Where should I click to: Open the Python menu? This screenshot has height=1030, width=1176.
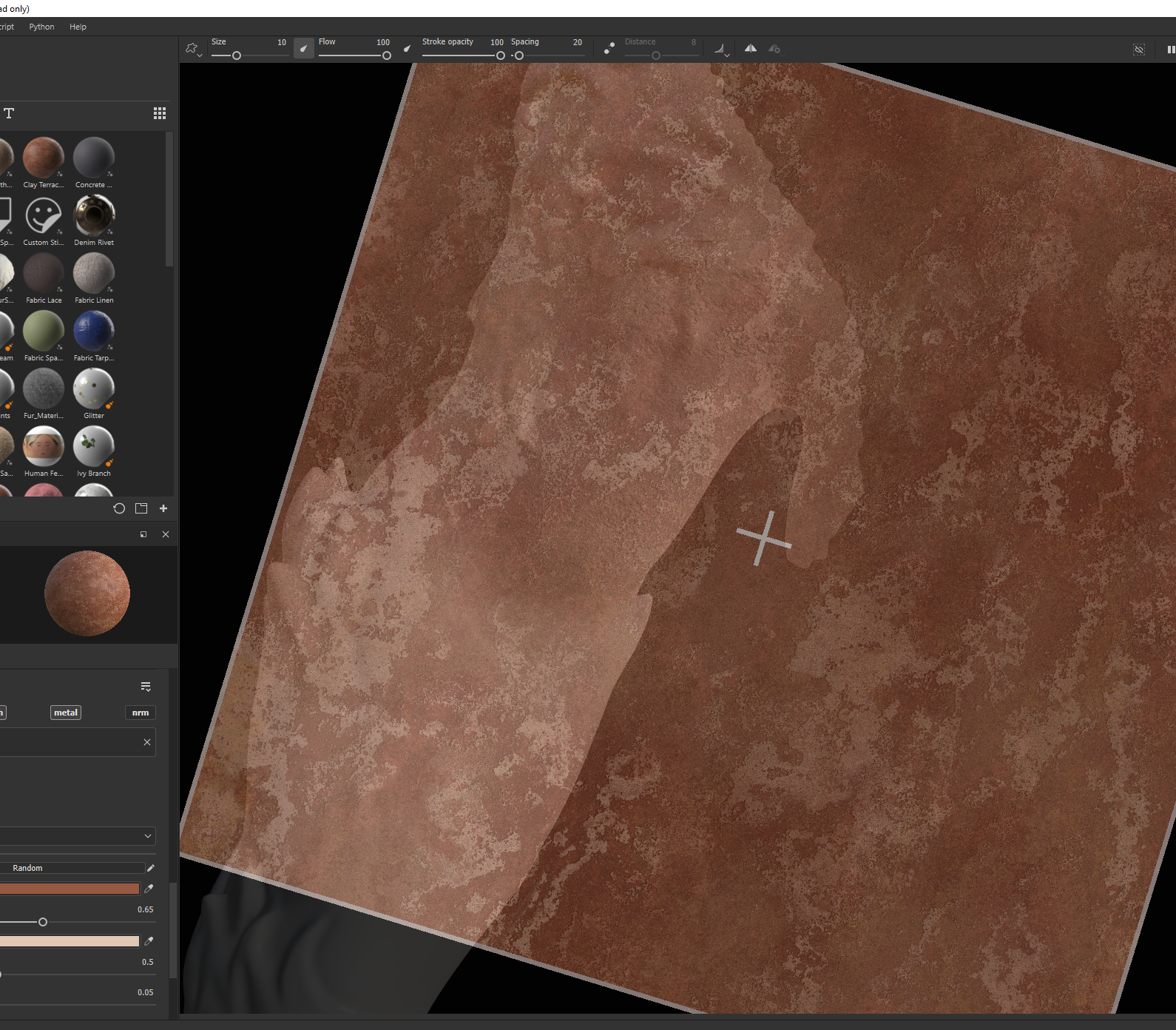pyautogui.click(x=41, y=27)
